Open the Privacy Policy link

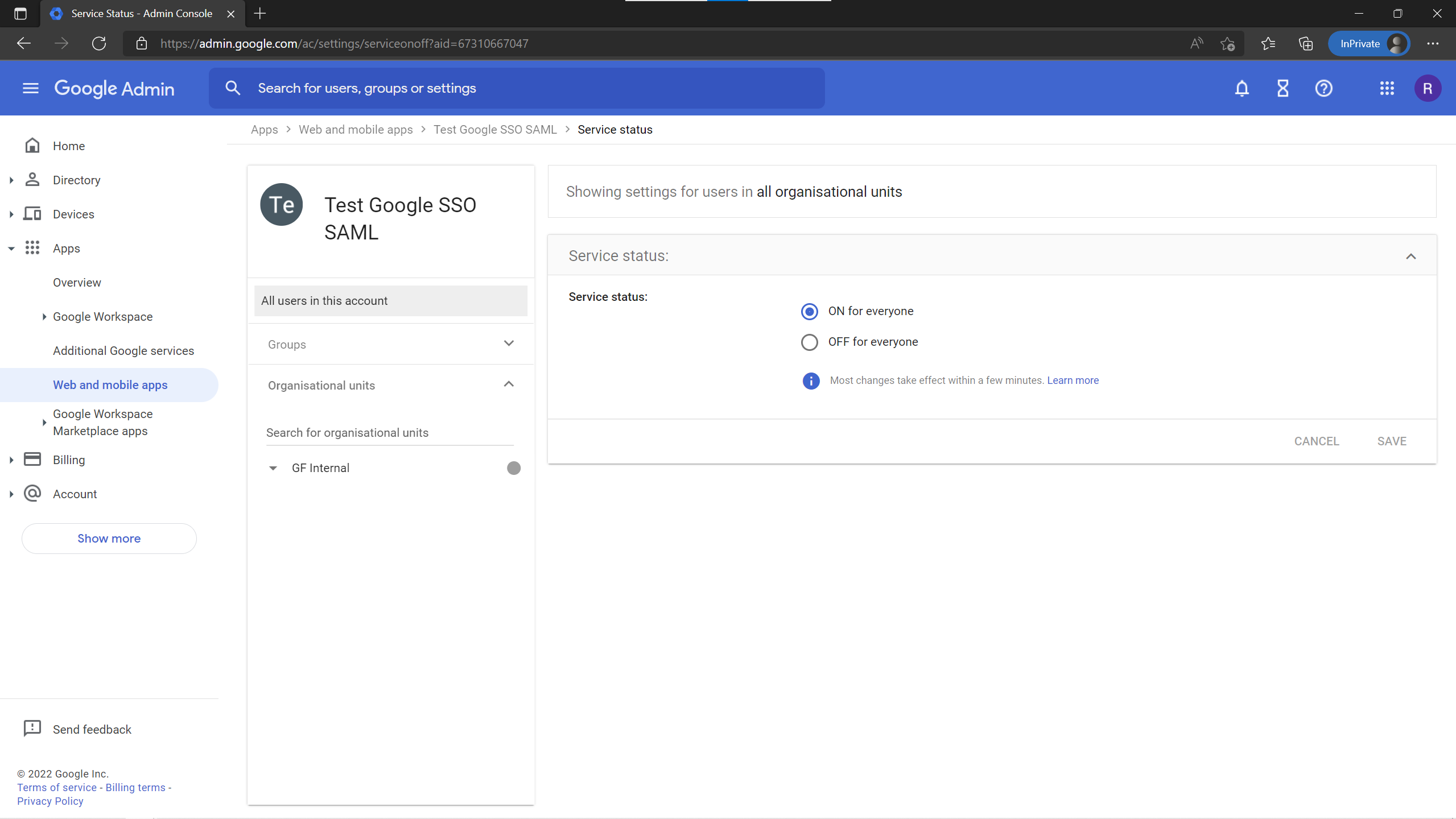50,801
